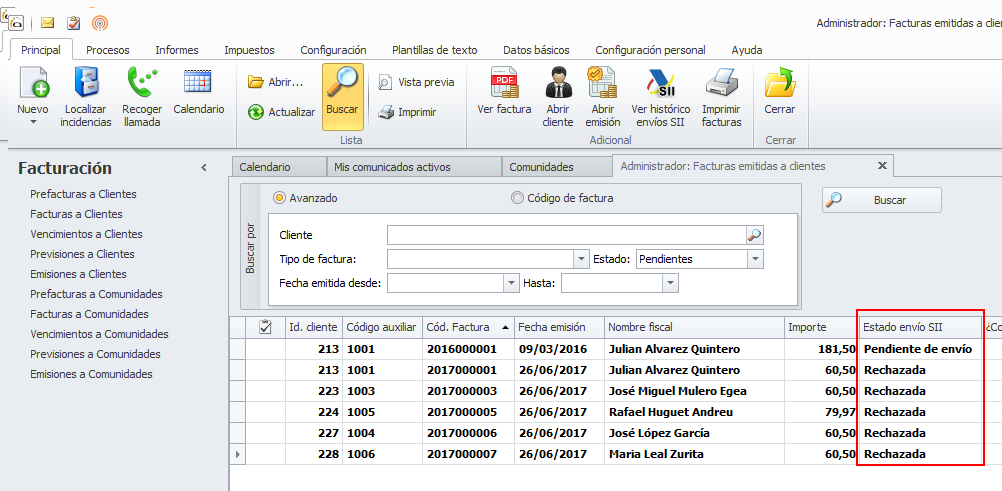Click the Ver factura PDF icon
The width and height of the screenshot is (1002, 491).
504,83
